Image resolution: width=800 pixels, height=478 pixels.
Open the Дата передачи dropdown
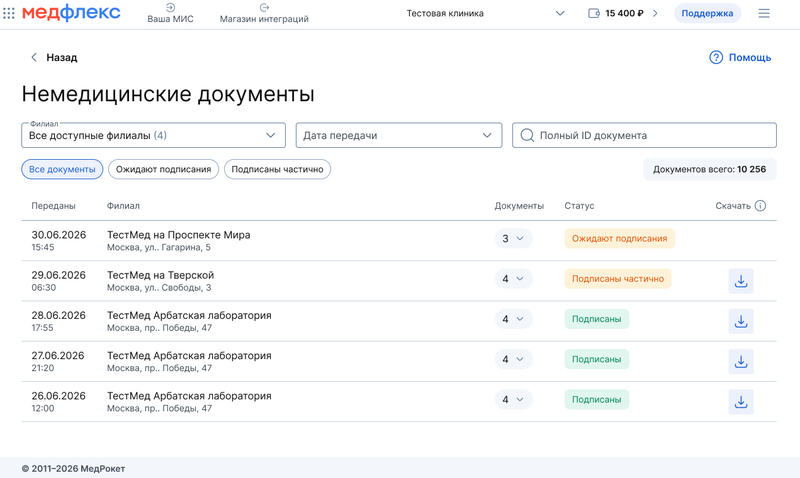(x=399, y=135)
